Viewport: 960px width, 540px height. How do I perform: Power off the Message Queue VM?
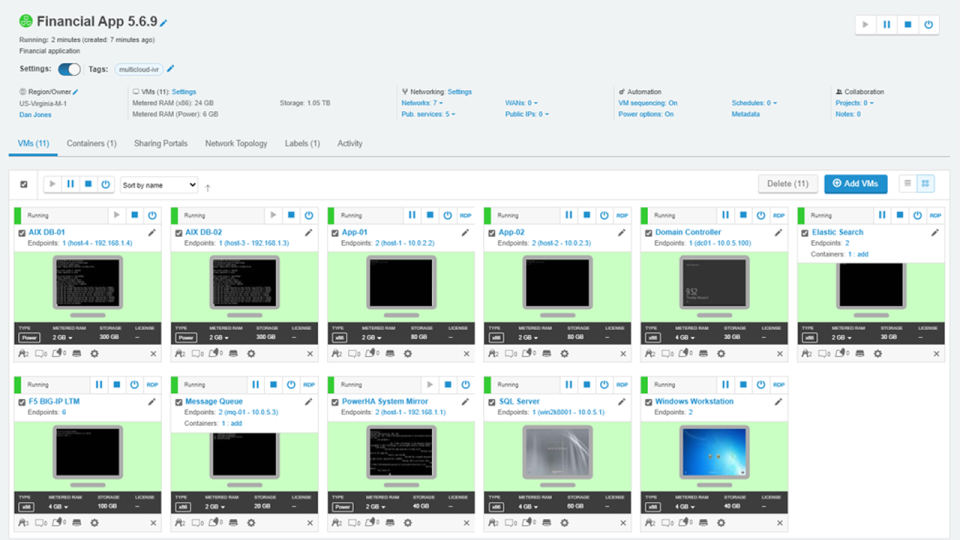pyautogui.click(x=291, y=384)
